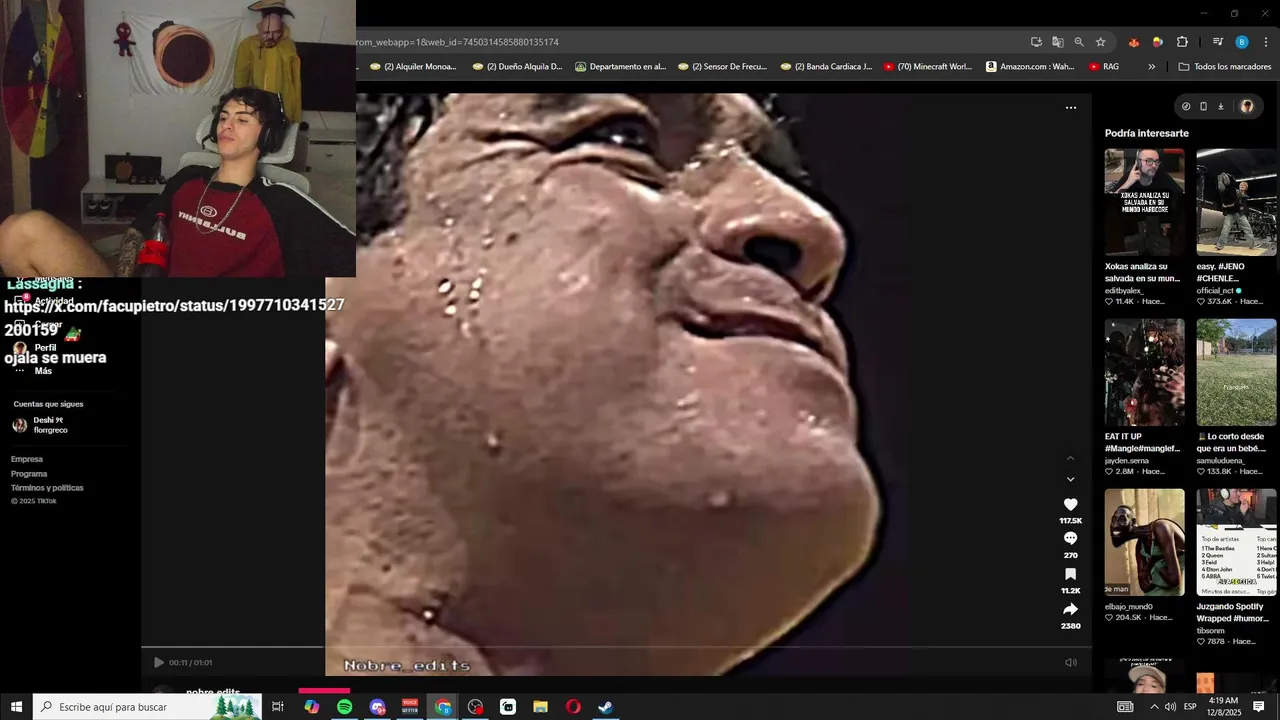Open the (2) Sensor De Frecu... bookmark
Viewport: 1280px width, 720px height.
(721, 67)
